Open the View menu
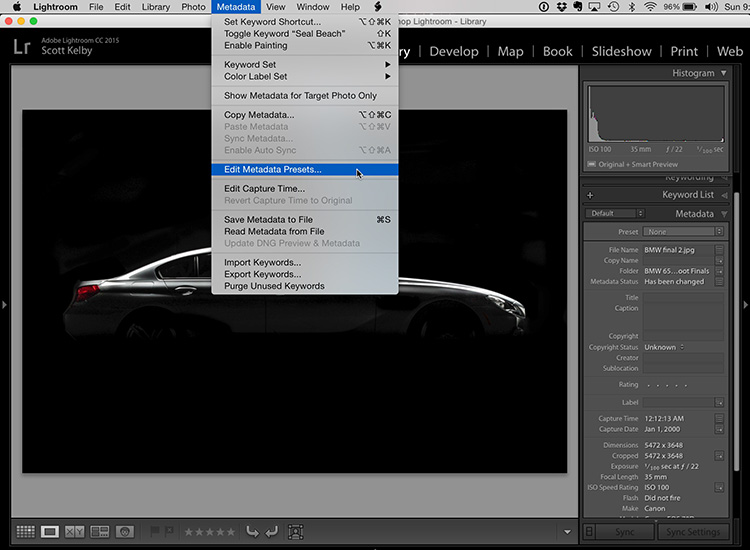Viewport: 750px width, 550px height. click(276, 7)
